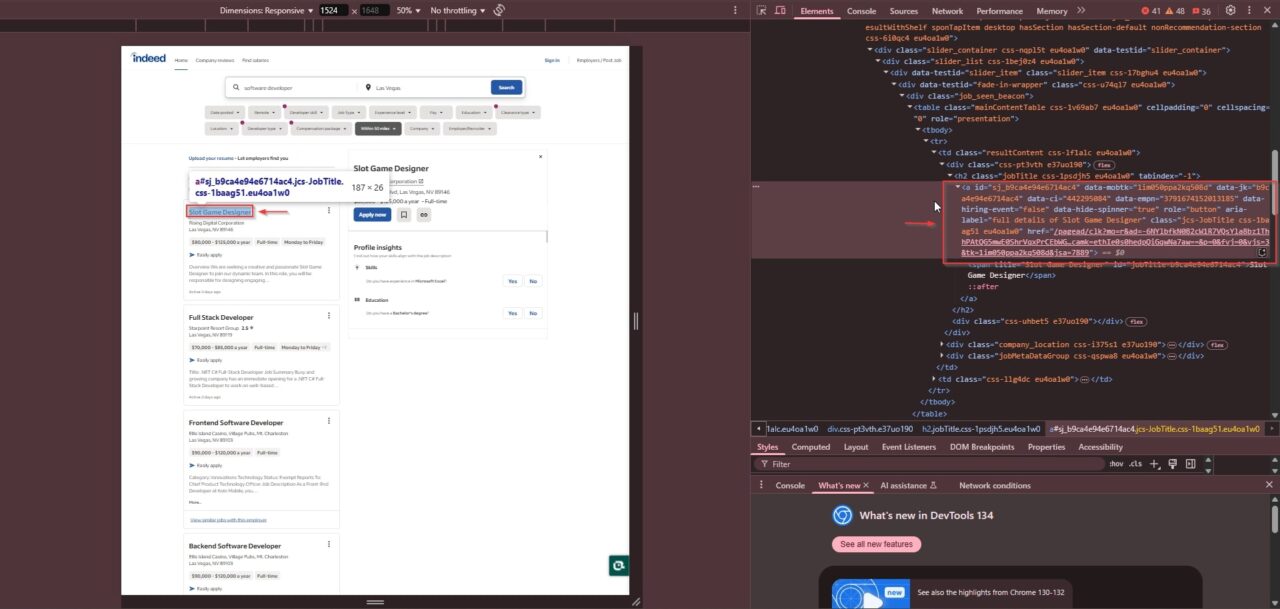The height and width of the screenshot is (609, 1280).
Task: Click the Slot Game Designer job title link
Action: (220, 212)
